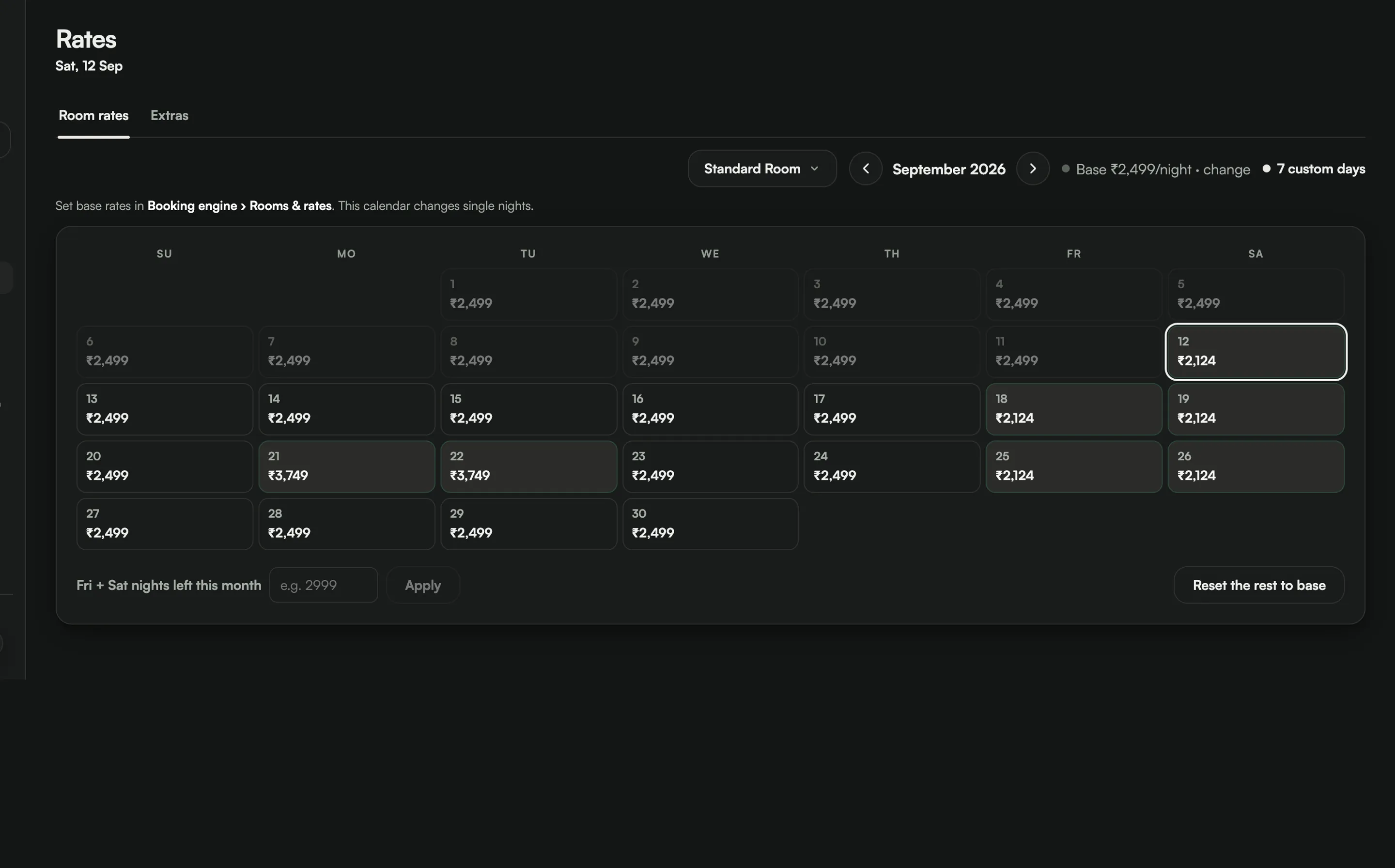Open the base rate change link
Image resolution: width=1395 pixels, height=868 pixels.
[1226, 170]
